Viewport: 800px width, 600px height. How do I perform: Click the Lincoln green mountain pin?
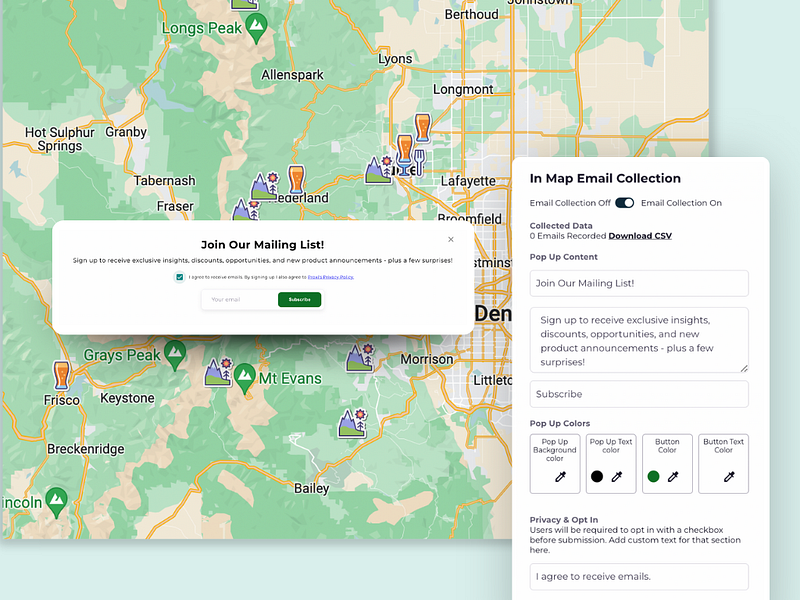coord(56,502)
